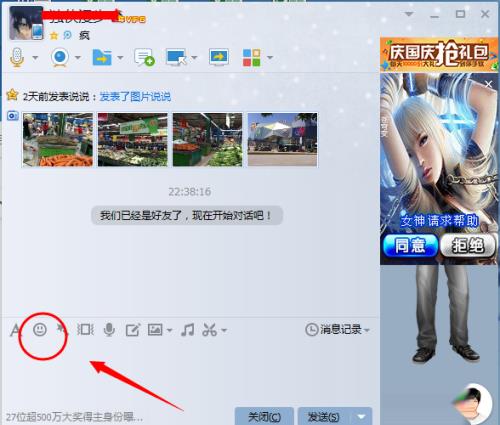The height and width of the screenshot is (425, 500).
Task: Create a discussion group with chat-plus icon
Action: (x=144, y=57)
